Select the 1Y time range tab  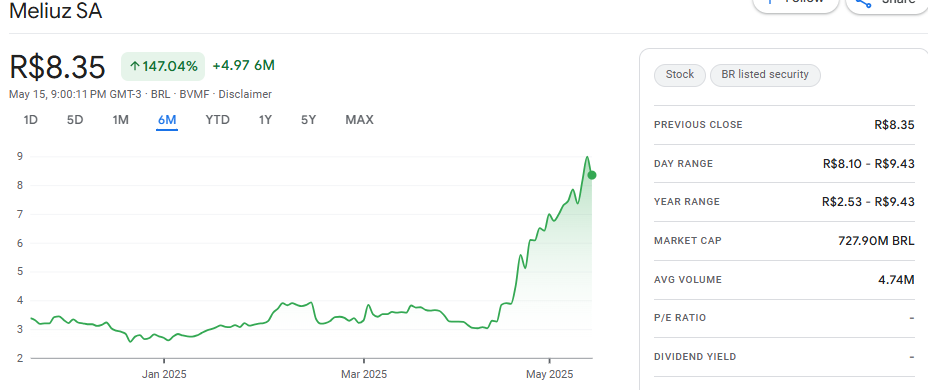(265, 120)
